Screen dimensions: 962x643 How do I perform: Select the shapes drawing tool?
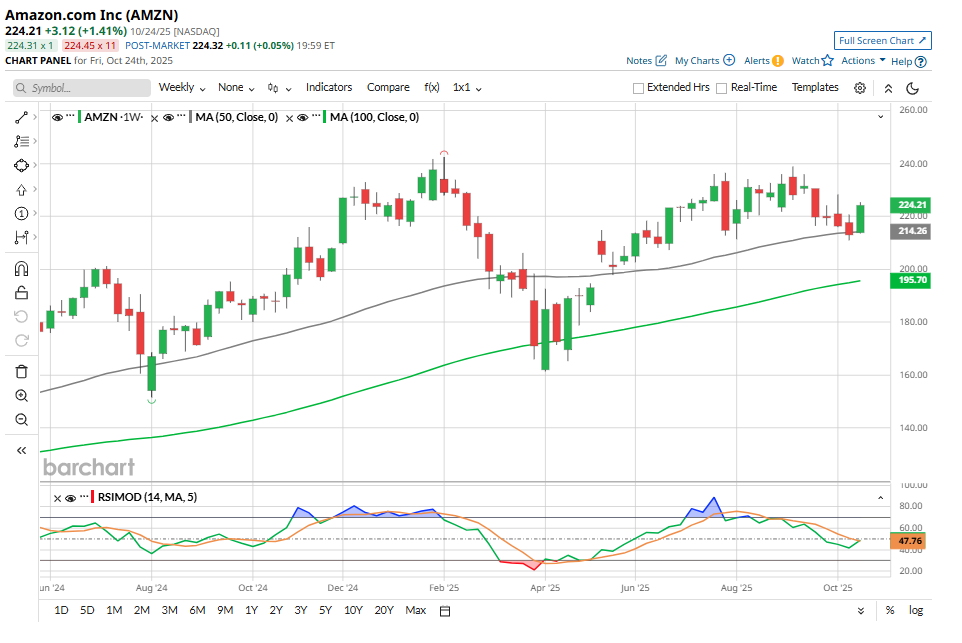(x=21, y=166)
